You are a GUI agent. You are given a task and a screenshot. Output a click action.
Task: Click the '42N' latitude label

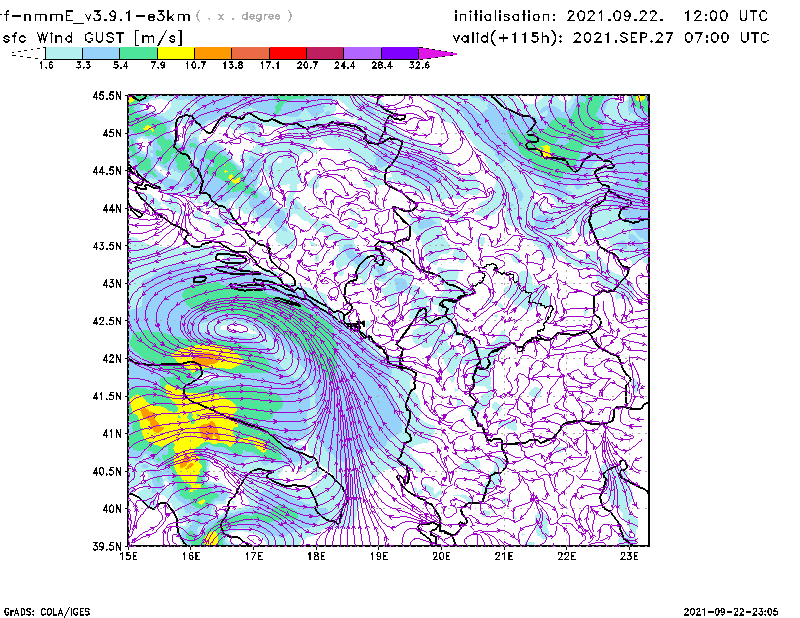112,358
